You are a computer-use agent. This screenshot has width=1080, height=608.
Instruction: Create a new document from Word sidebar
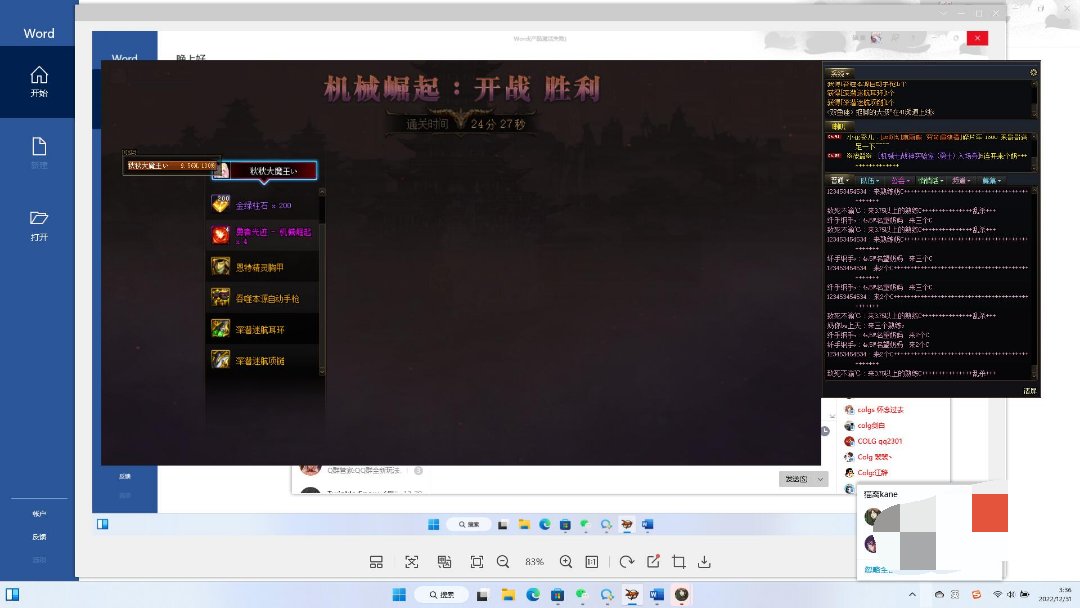tap(39, 153)
